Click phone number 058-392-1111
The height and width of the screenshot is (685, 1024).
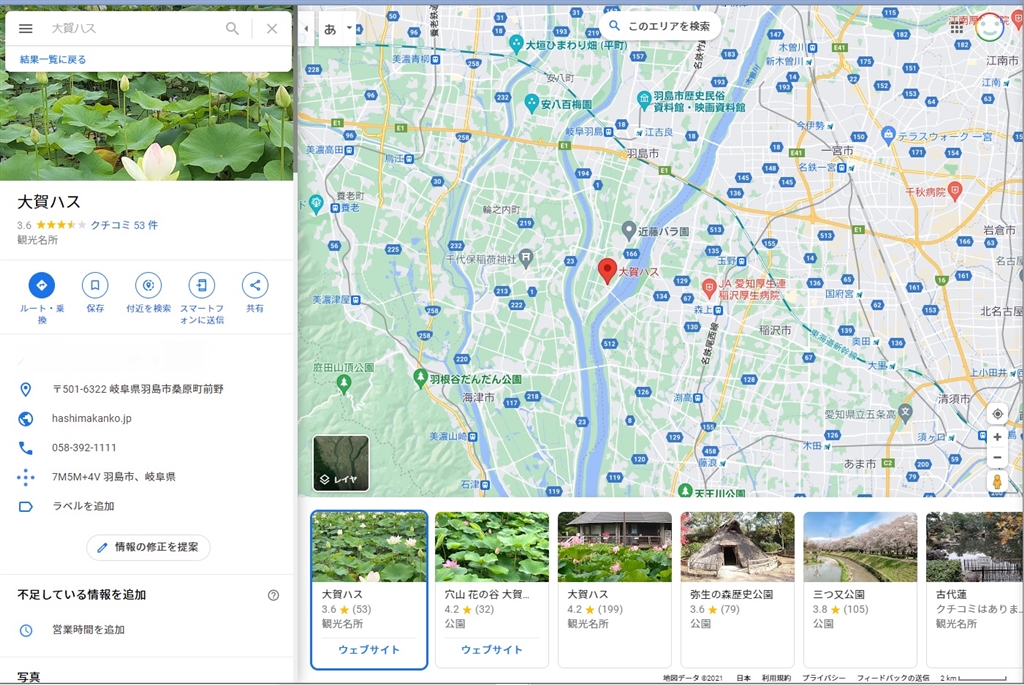tap(84, 447)
